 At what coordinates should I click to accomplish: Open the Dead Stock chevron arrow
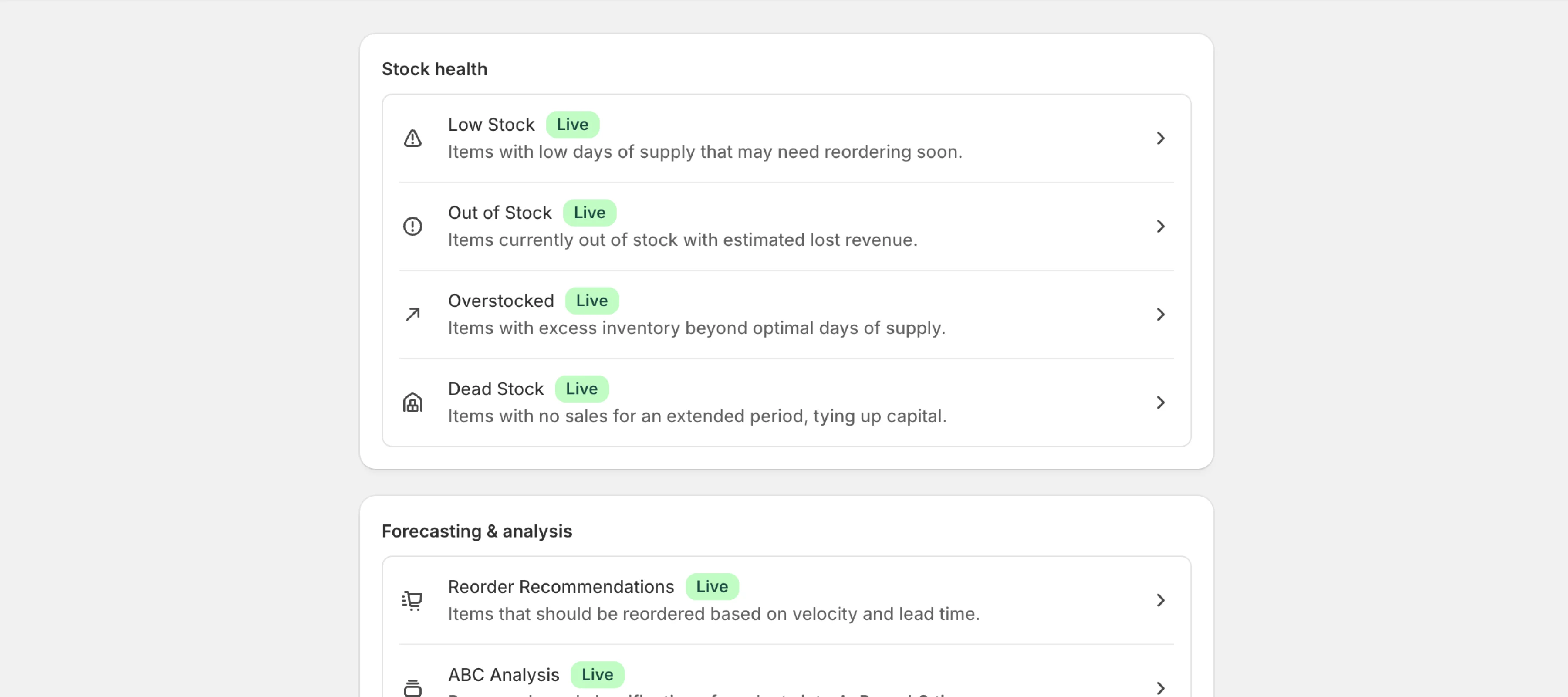(1161, 402)
